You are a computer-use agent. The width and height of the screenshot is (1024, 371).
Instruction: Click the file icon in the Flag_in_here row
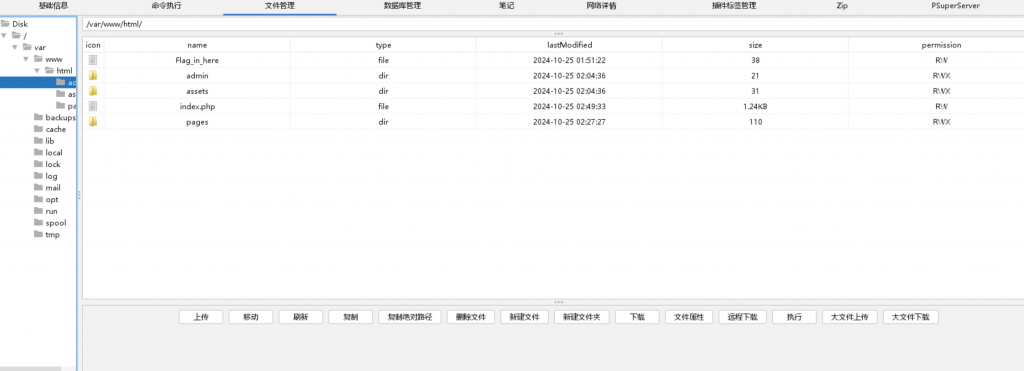click(93, 60)
